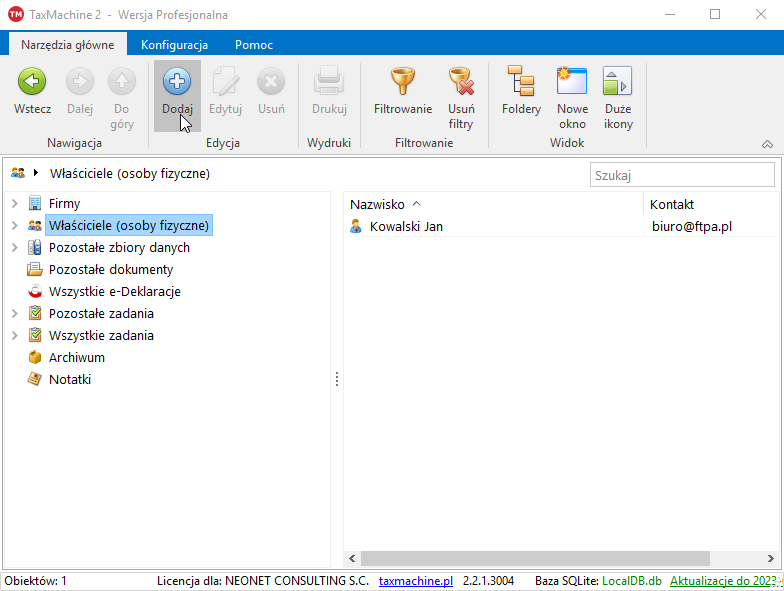The width and height of the screenshot is (784, 591).
Task: Open the Pomoc tab
Action: 254,45
